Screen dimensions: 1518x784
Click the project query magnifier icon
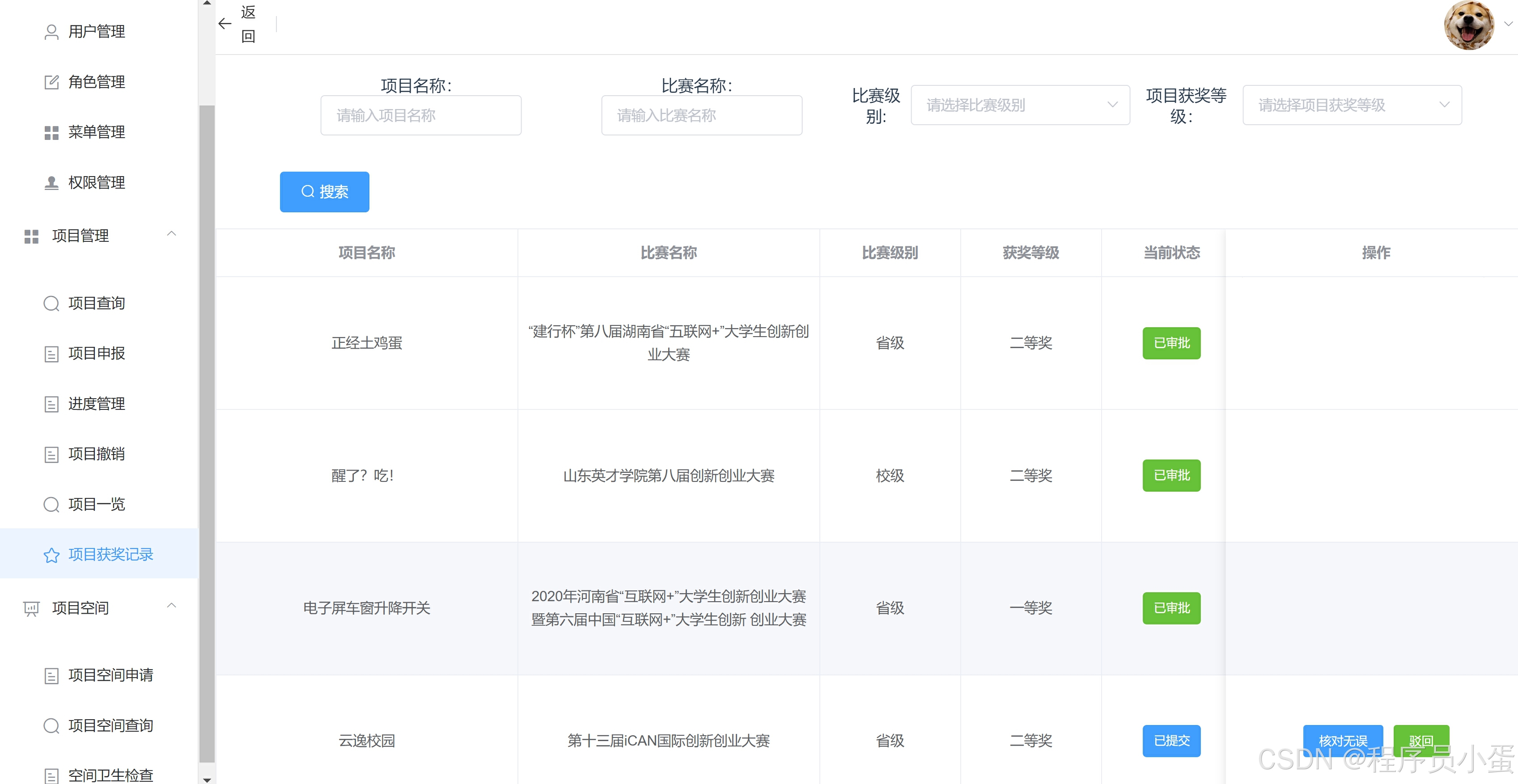coord(51,303)
